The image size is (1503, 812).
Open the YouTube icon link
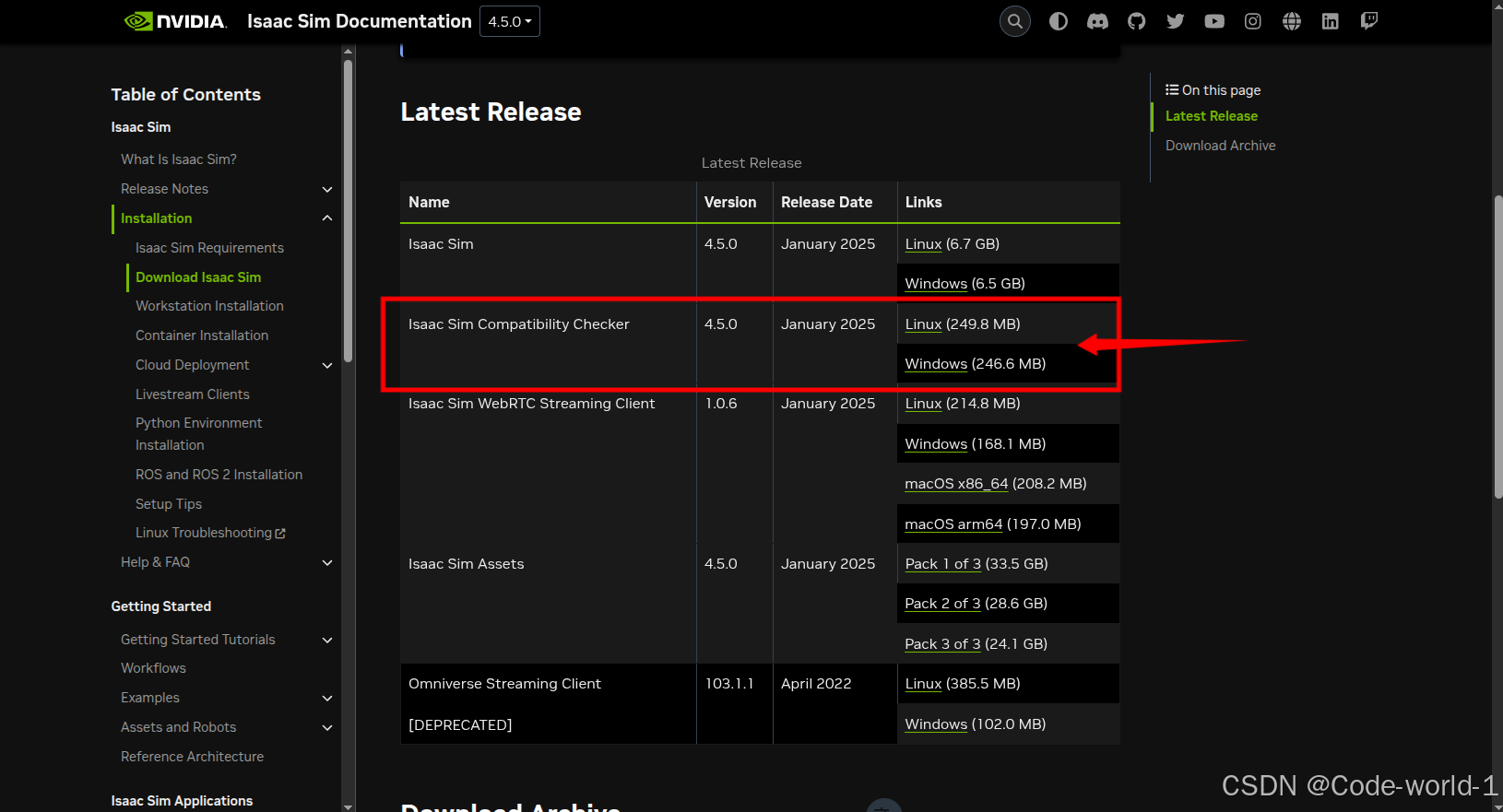1214,21
